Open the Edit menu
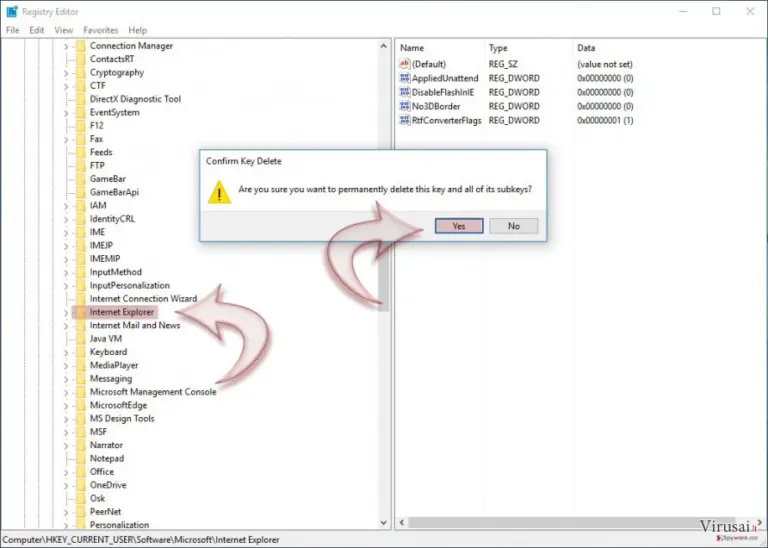 click(x=37, y=30)
